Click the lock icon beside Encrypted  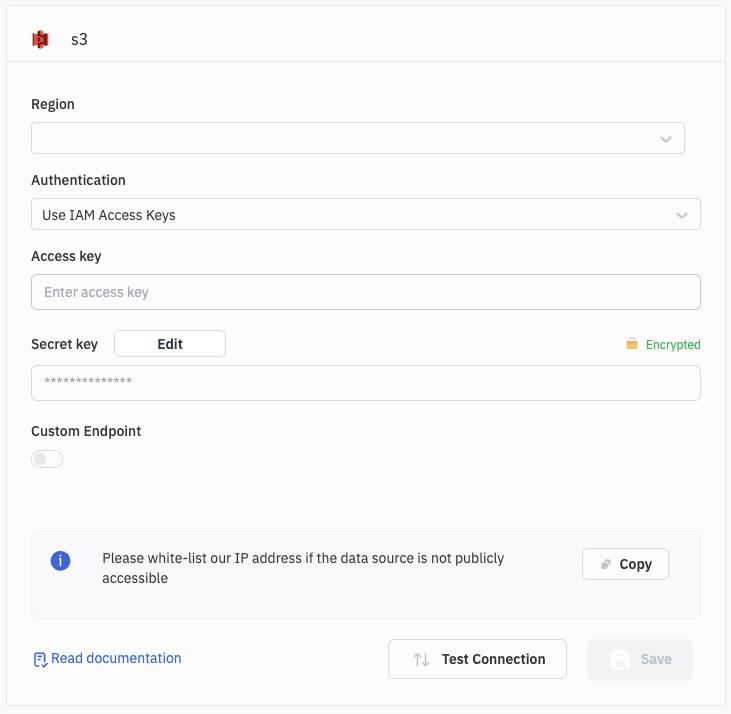click(631, 344)
